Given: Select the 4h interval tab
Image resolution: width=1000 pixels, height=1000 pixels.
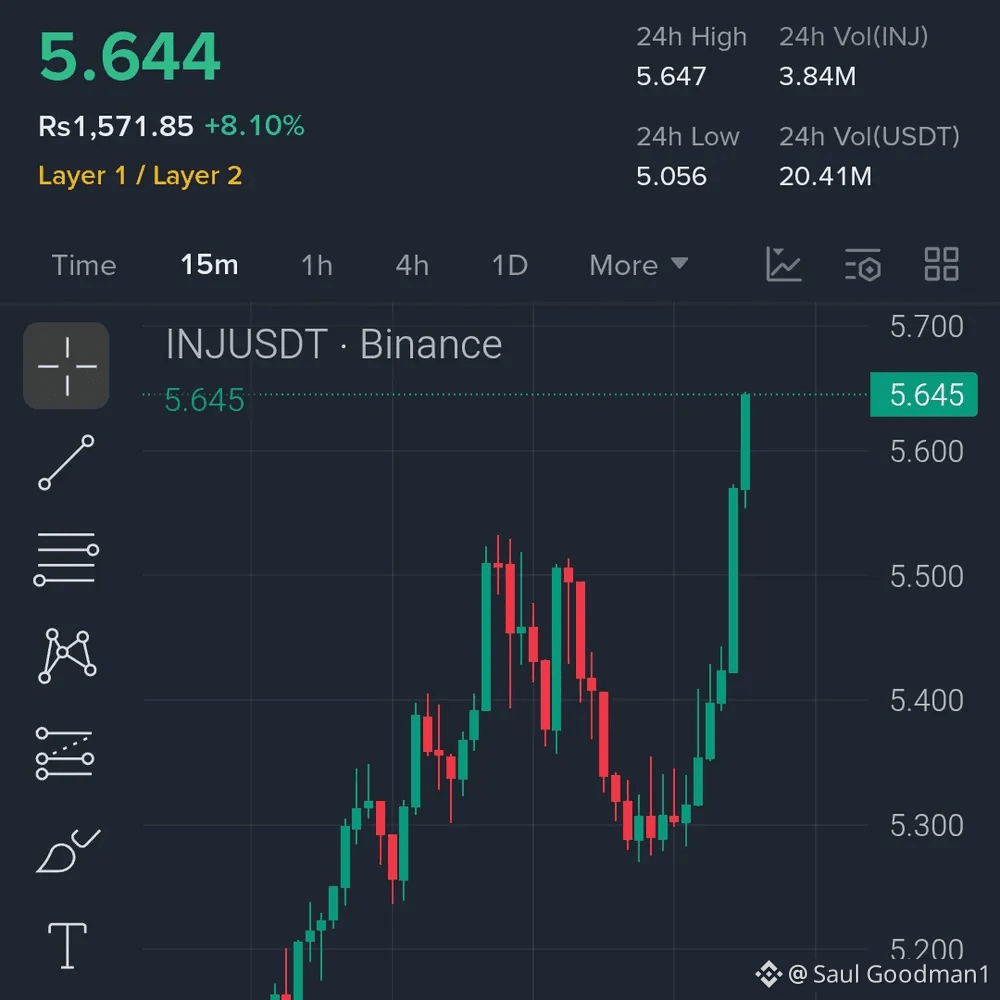Looking at the screenshot, I should [x=412, y=265].
